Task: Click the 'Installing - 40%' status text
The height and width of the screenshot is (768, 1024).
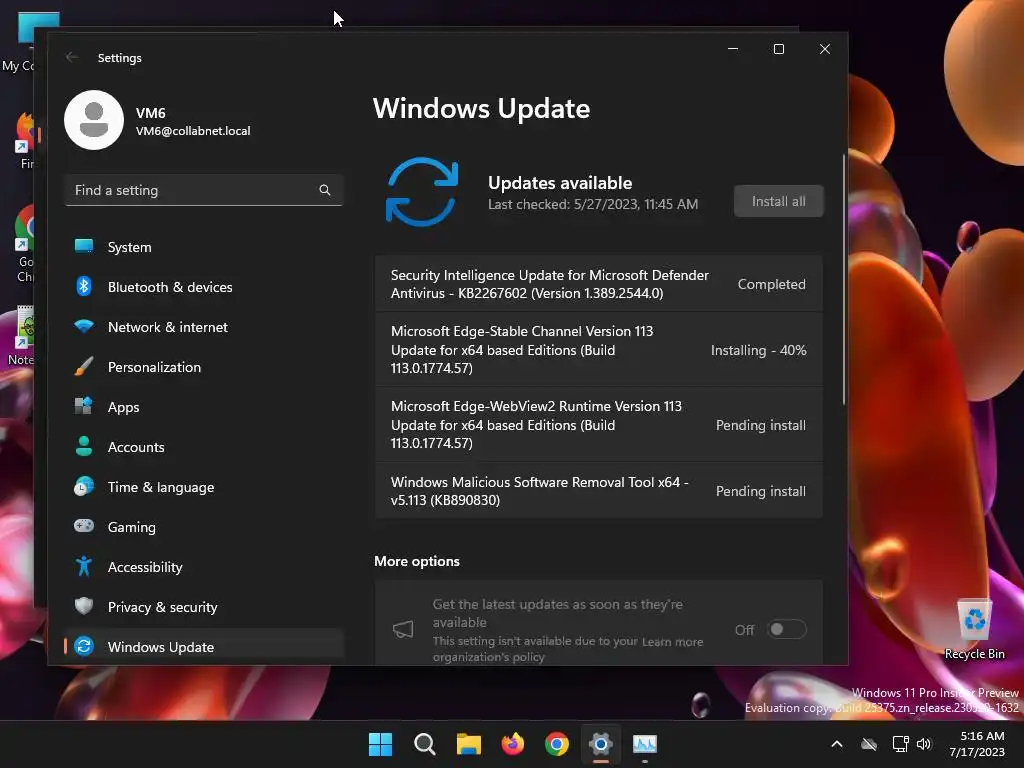Action: pyautogui.click(x=758, y=350)
